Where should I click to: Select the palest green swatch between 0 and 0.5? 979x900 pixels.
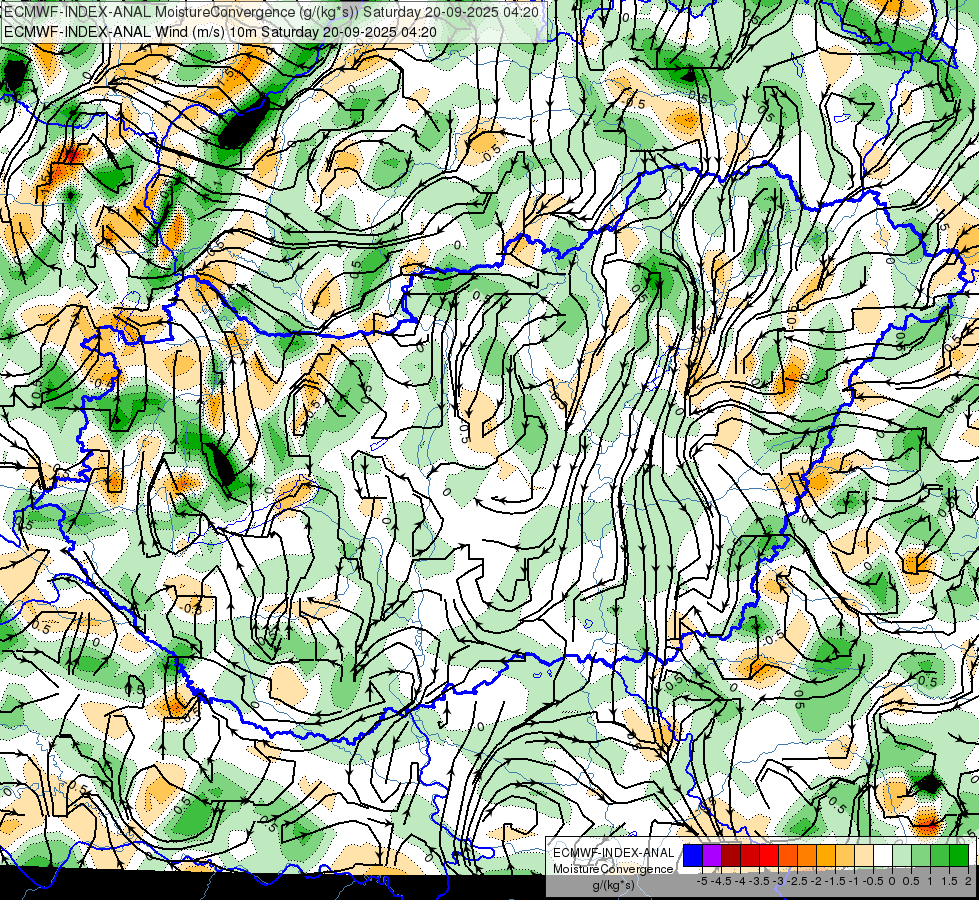click(902, 856)
